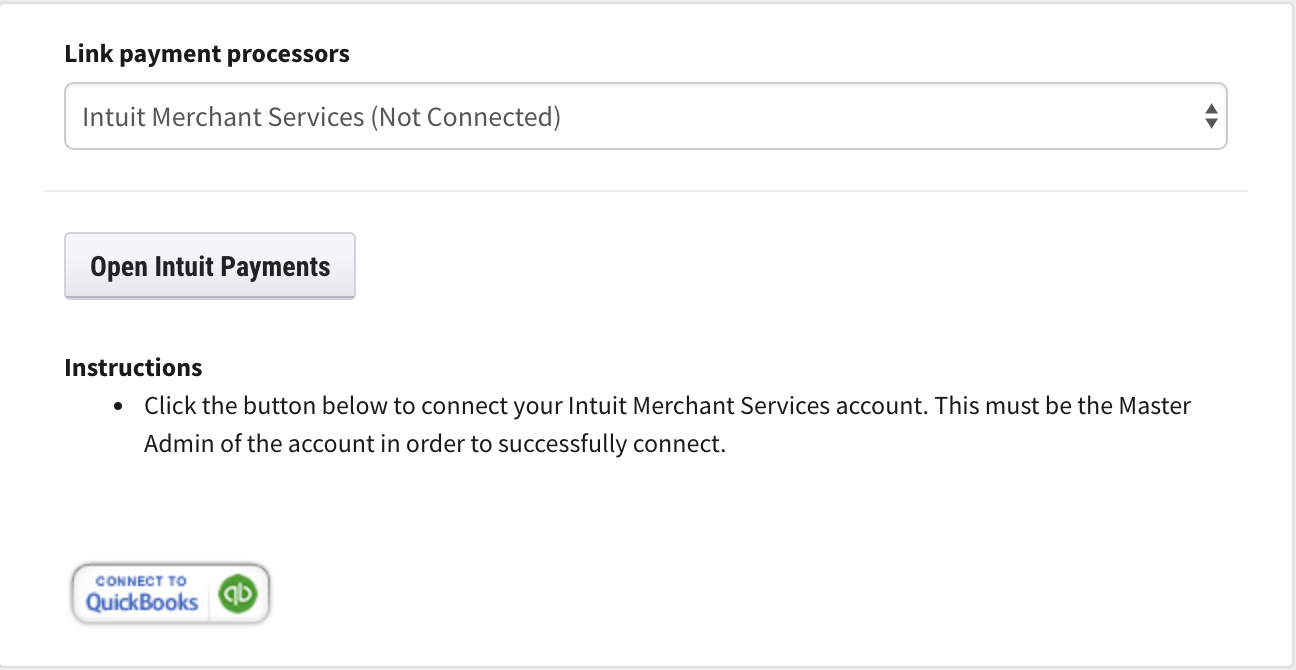Click the Open Intuit Payments button
The width and height of the screenshot is (1296, 670).
tap(210, 266)
